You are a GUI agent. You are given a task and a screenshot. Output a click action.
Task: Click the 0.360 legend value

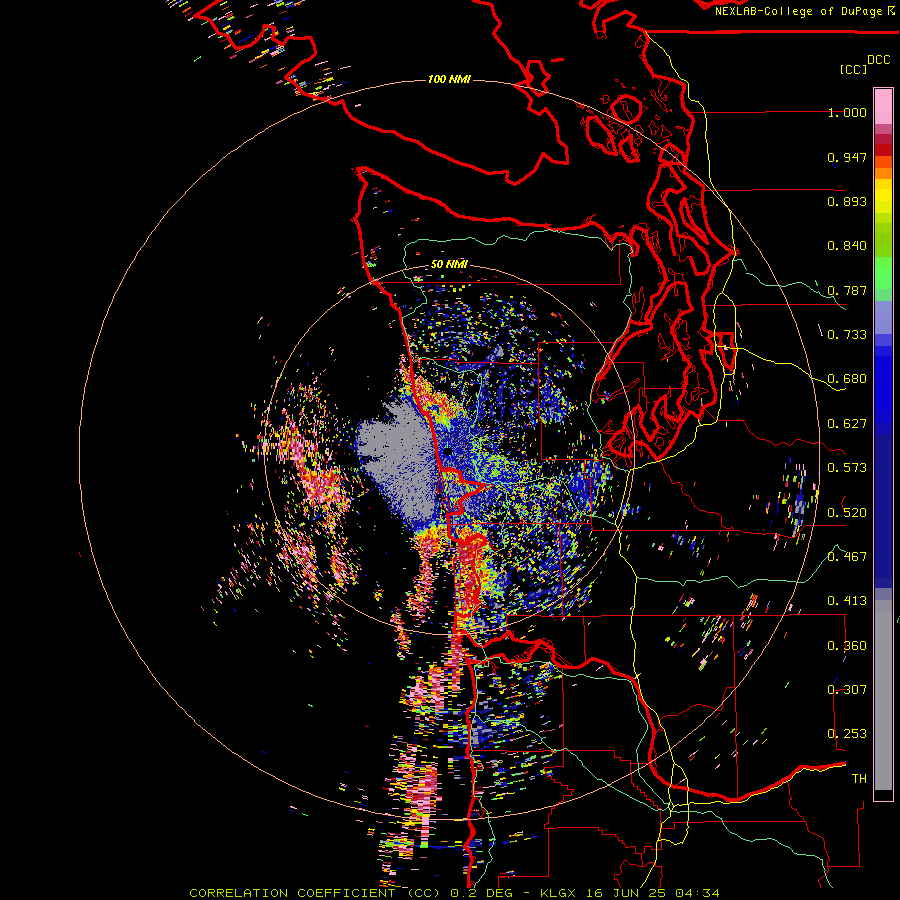coord(847,645)
